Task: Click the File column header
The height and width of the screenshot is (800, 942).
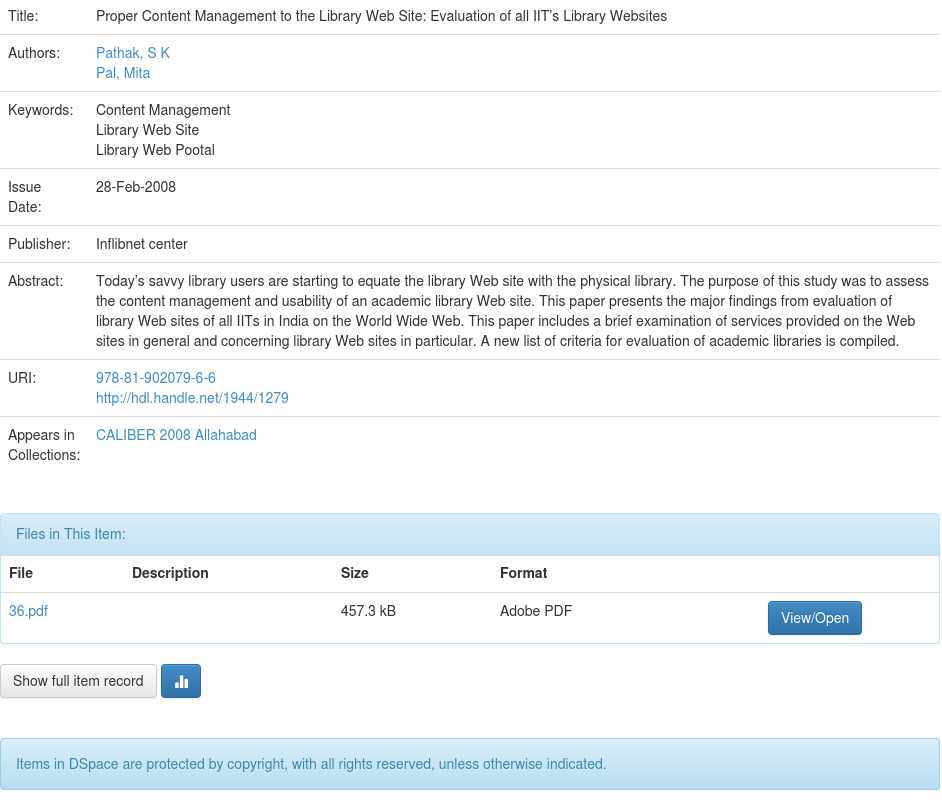Action: click(x=21, y=573)
